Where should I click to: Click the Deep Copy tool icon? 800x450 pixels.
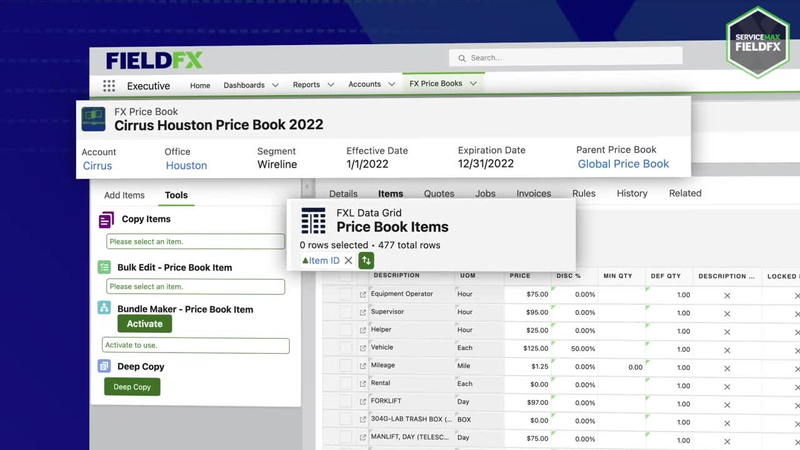pyautogui.click(x=104, y=366)
